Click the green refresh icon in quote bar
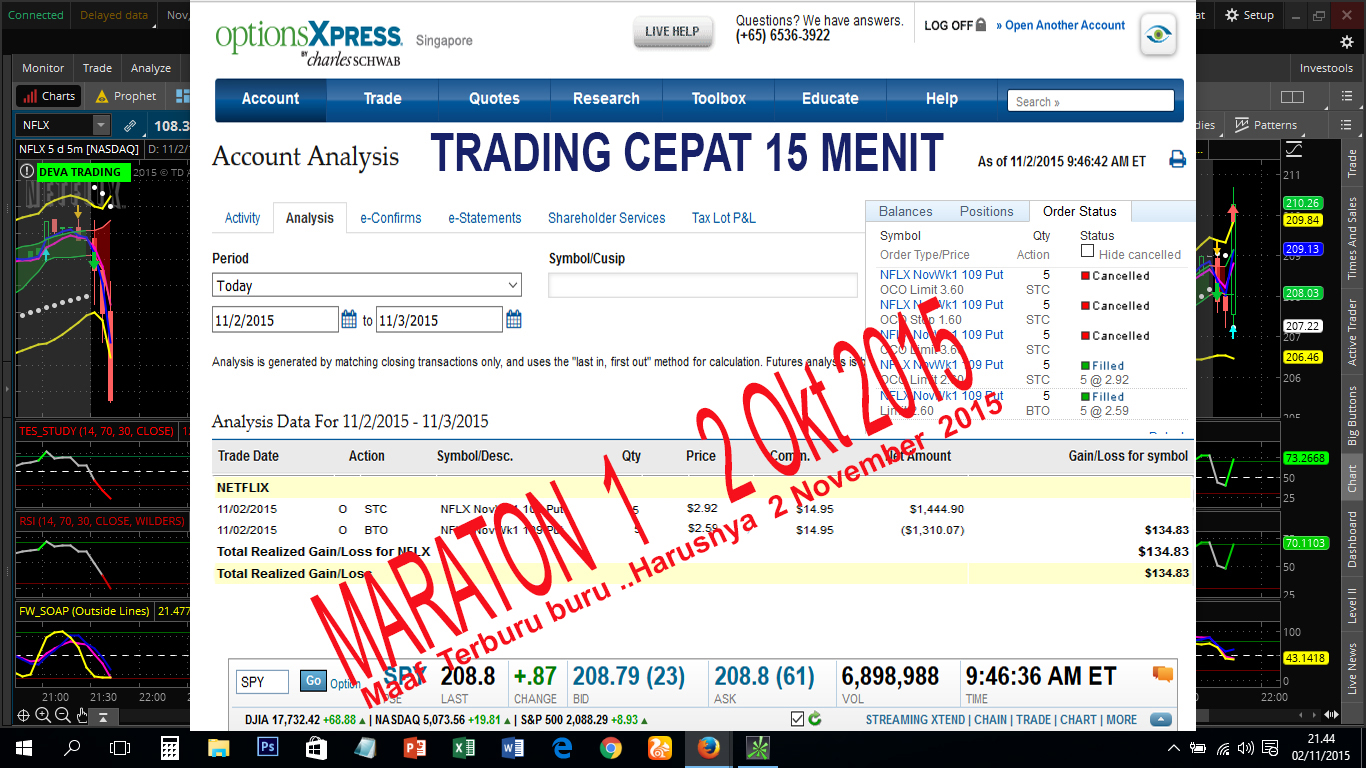1366x768 pixels. click(814, 719)
